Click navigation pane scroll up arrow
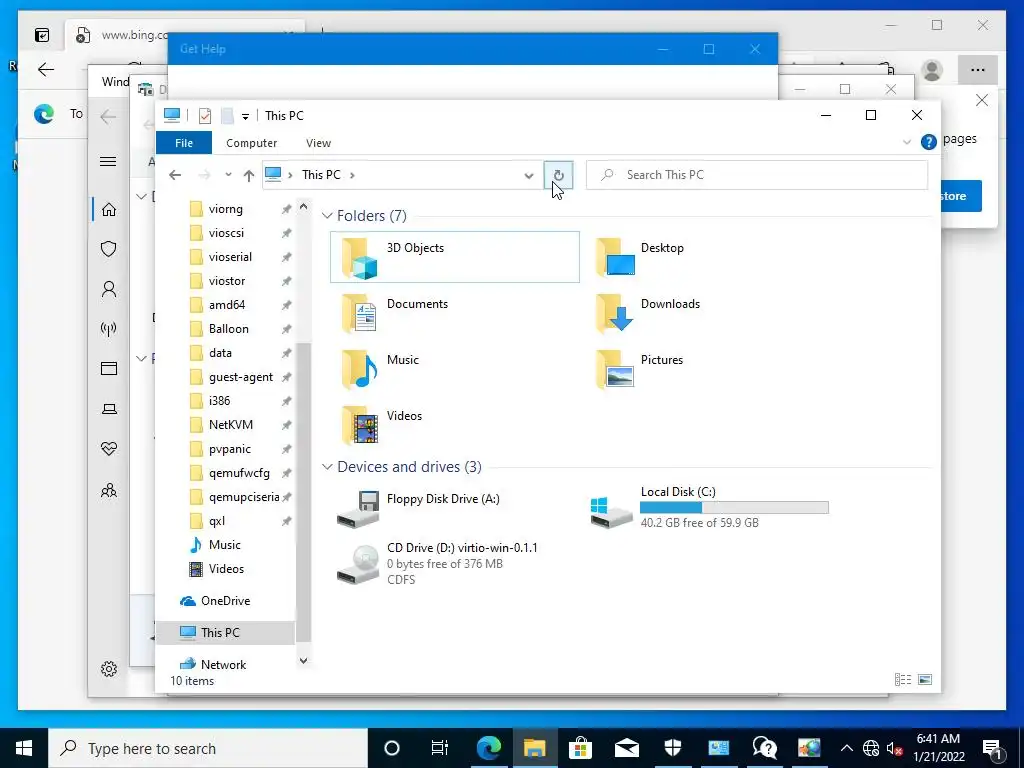Image resolution: width=1024 pixels, height=768 pixels. click(303, 206)
